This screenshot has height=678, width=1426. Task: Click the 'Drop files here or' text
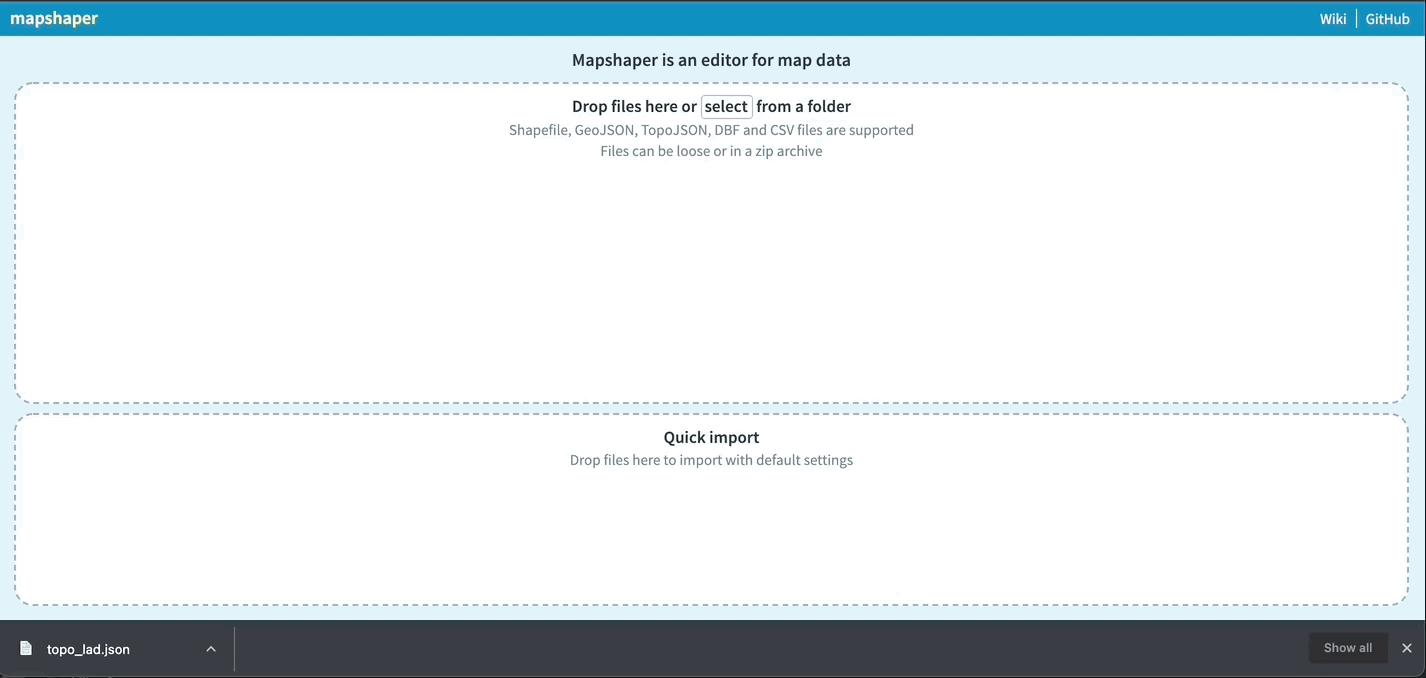click(634, 106)
